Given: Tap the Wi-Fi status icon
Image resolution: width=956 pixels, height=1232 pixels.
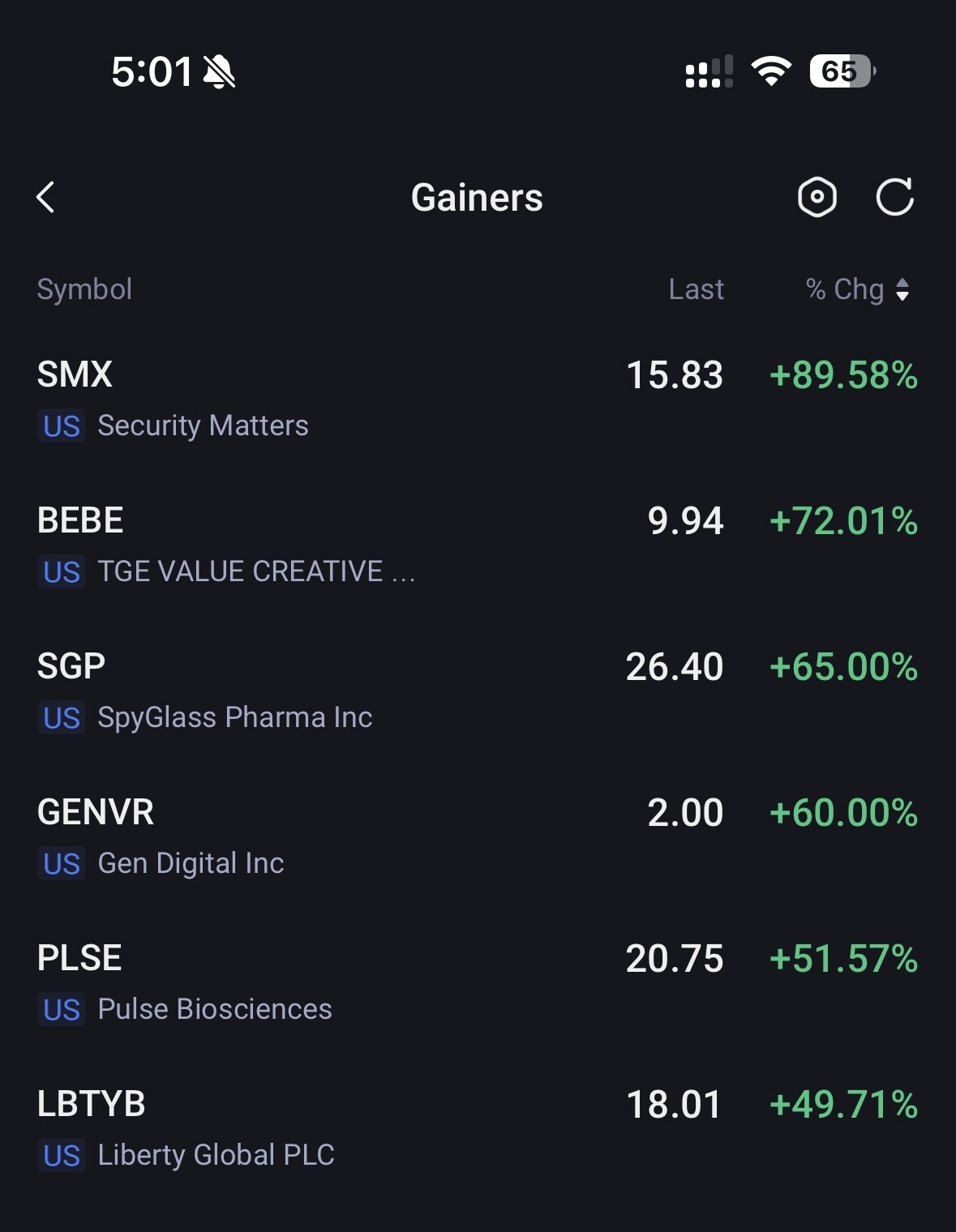Looking at the screenshot, I should (x=771, y=71).
